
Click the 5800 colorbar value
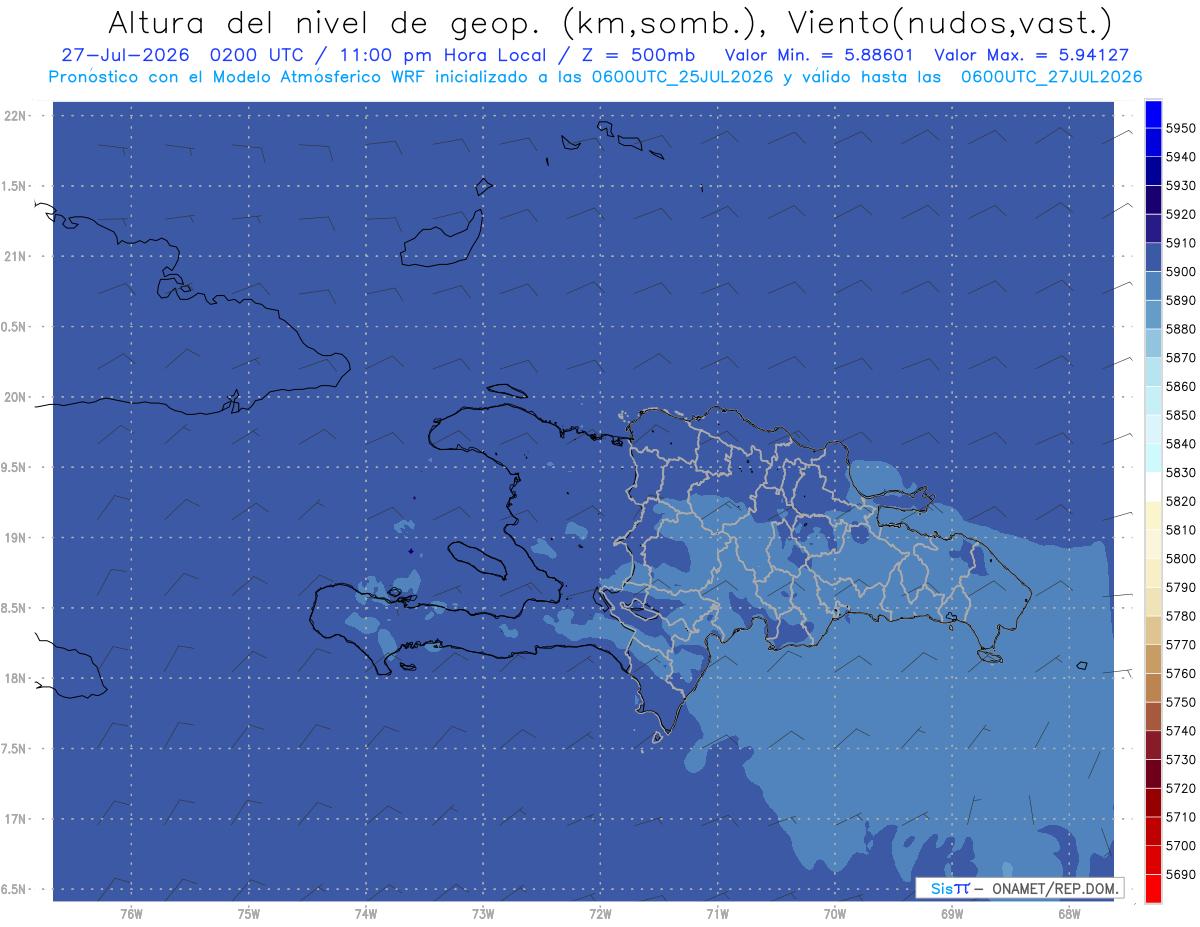click(1181, 559)
